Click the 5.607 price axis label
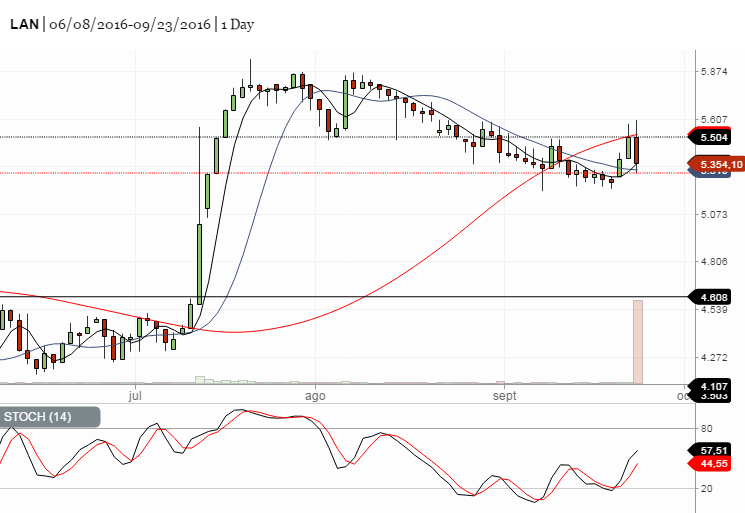The image size is (745, 513). pyautogui.click(x=714, y=119)
